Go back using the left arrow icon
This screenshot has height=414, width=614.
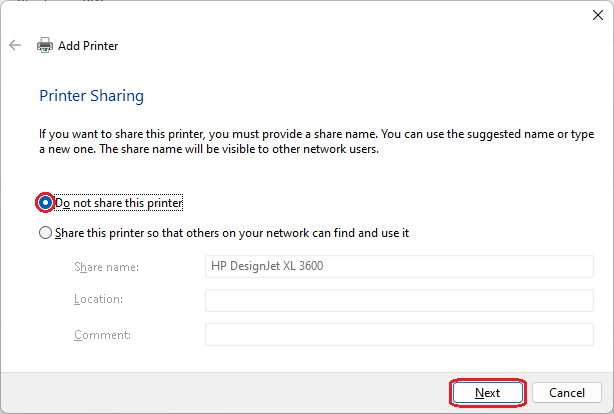tap(15, 45)
